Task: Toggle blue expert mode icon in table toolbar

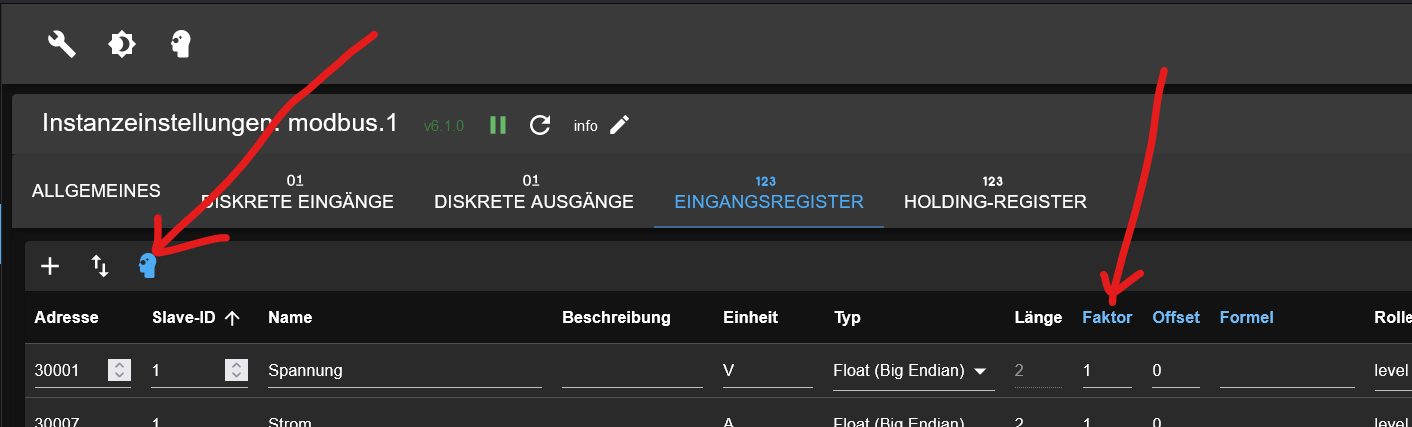Action: [x=148, y=265]
